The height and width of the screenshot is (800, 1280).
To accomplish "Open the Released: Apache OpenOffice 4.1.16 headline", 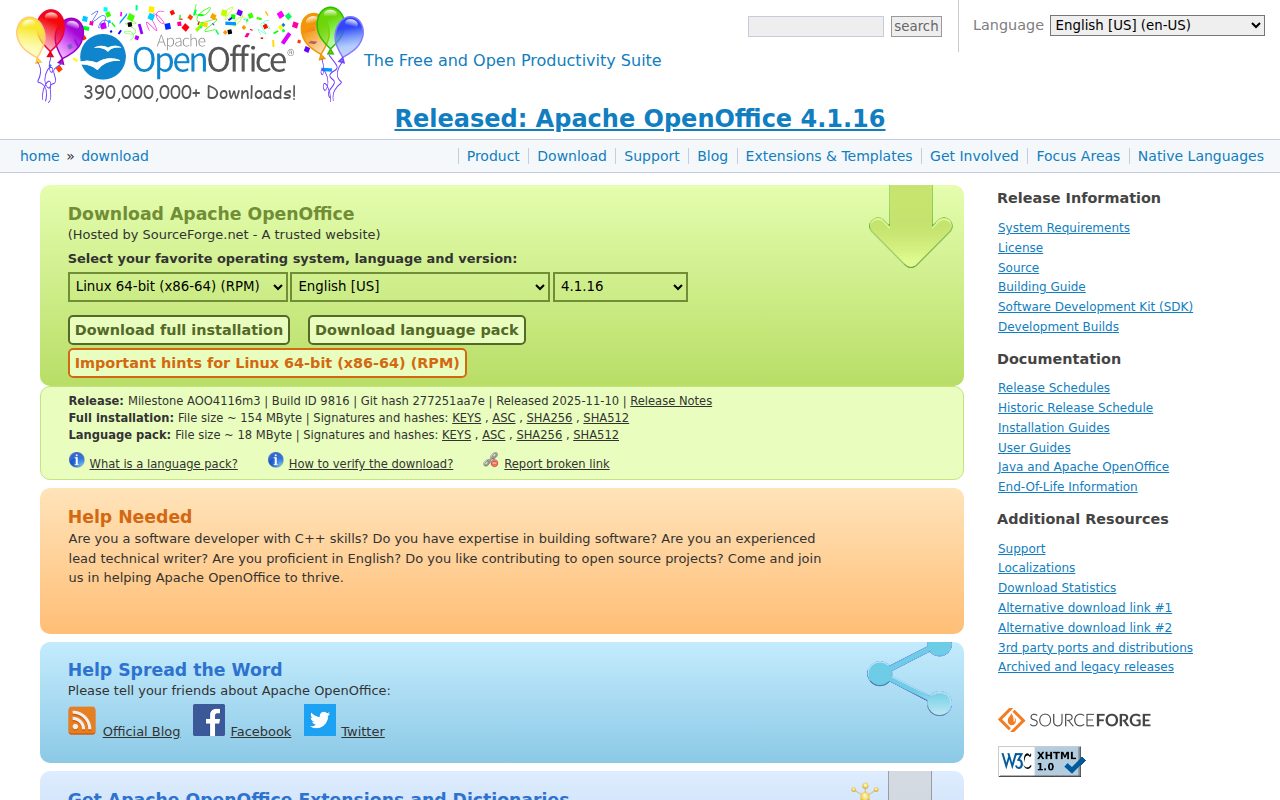I will 640,119.
